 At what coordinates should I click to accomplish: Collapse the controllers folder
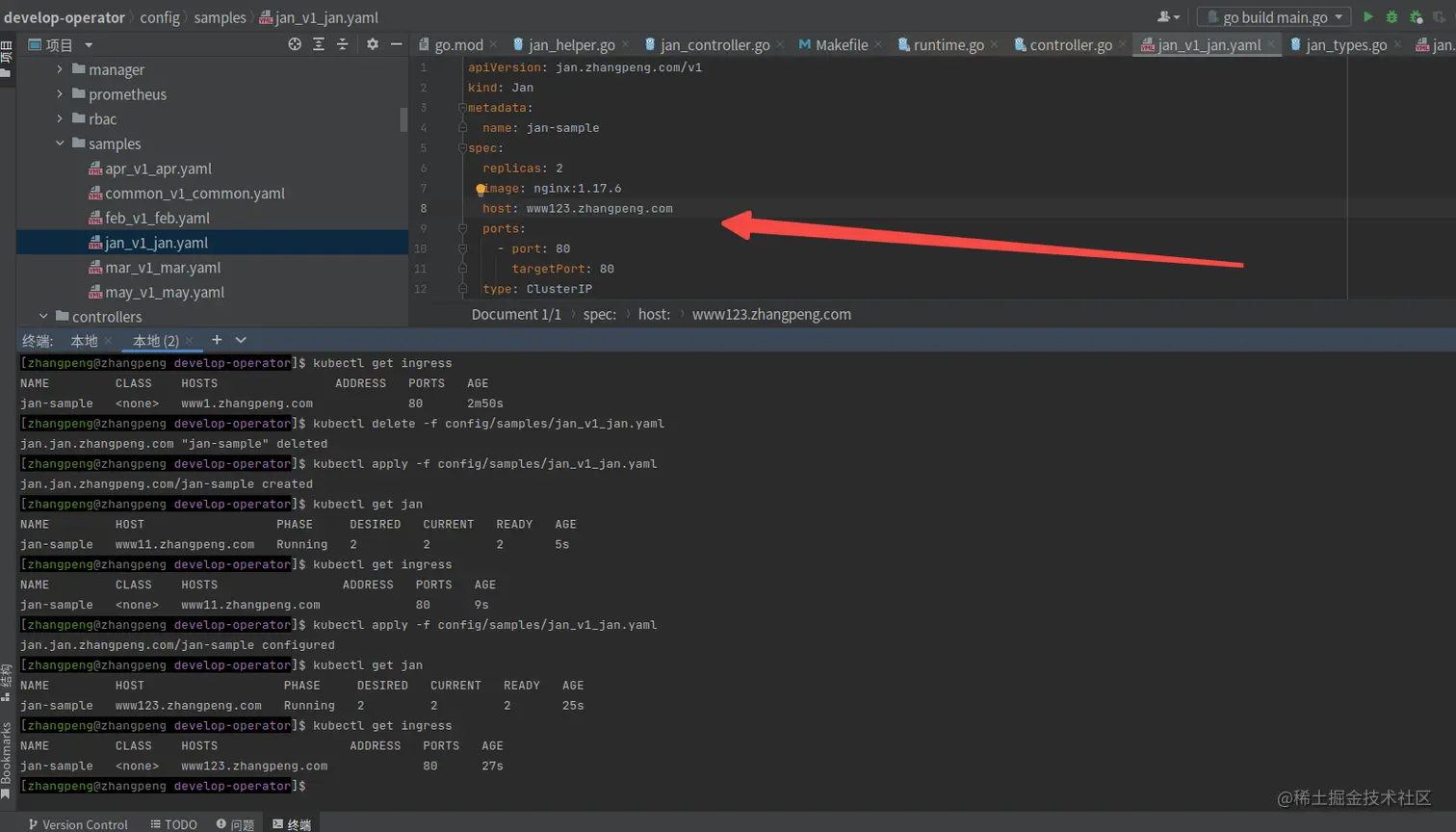pos(43,317)
